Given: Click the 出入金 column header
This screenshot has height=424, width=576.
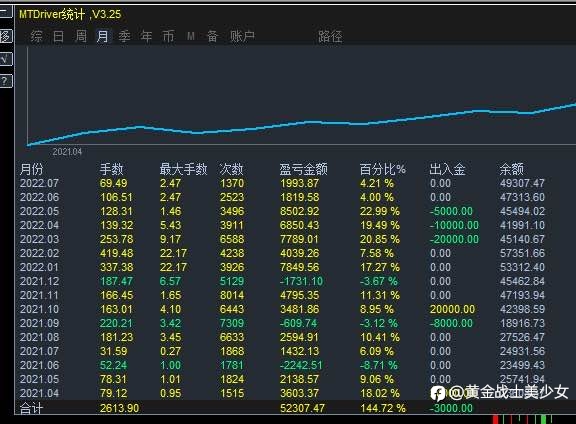Looking at the screenshot, I should point(447,169).
